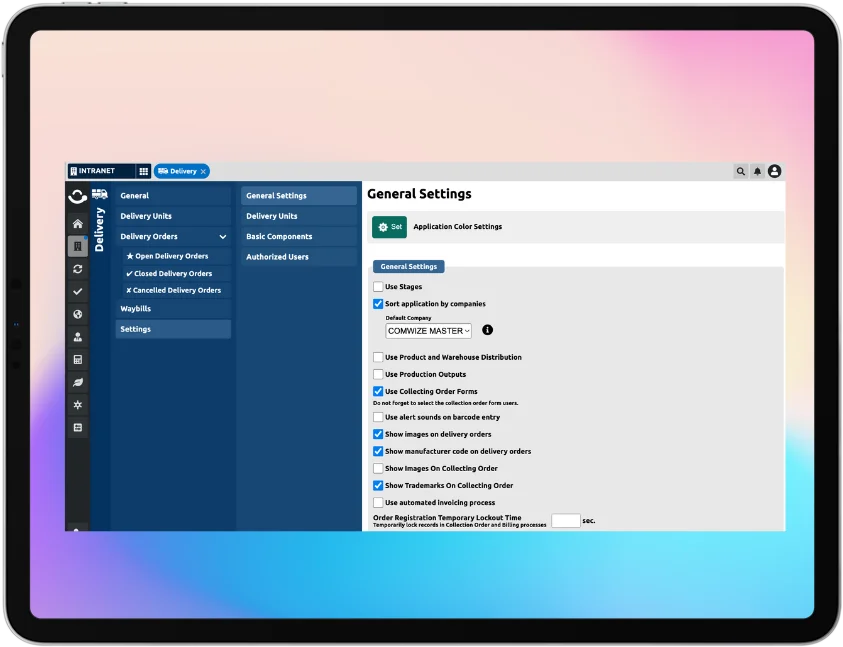
Task: Collapse the Delivery Orders chevron
Action: click(222, 237)
